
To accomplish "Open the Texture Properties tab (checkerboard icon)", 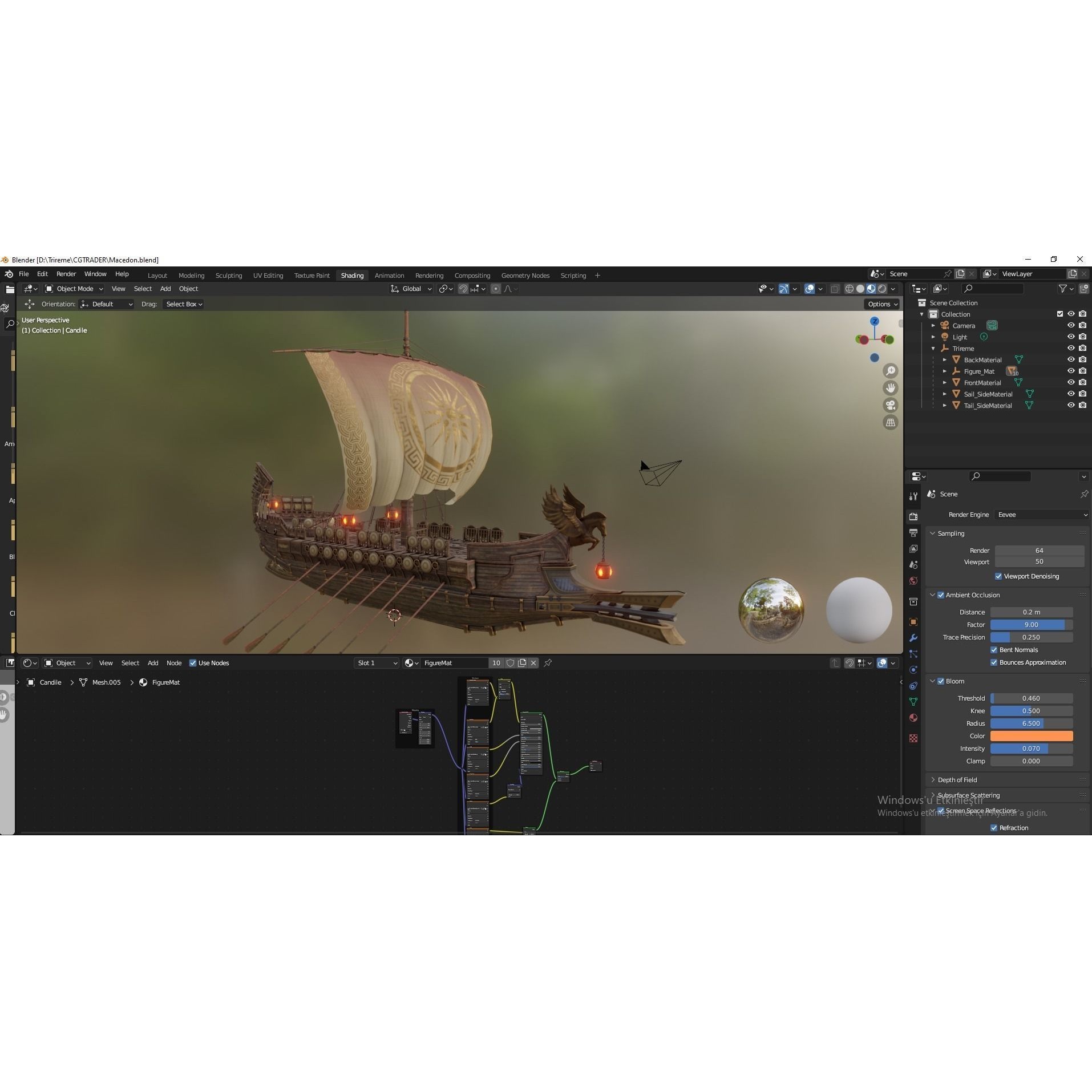I will (913, 737).
